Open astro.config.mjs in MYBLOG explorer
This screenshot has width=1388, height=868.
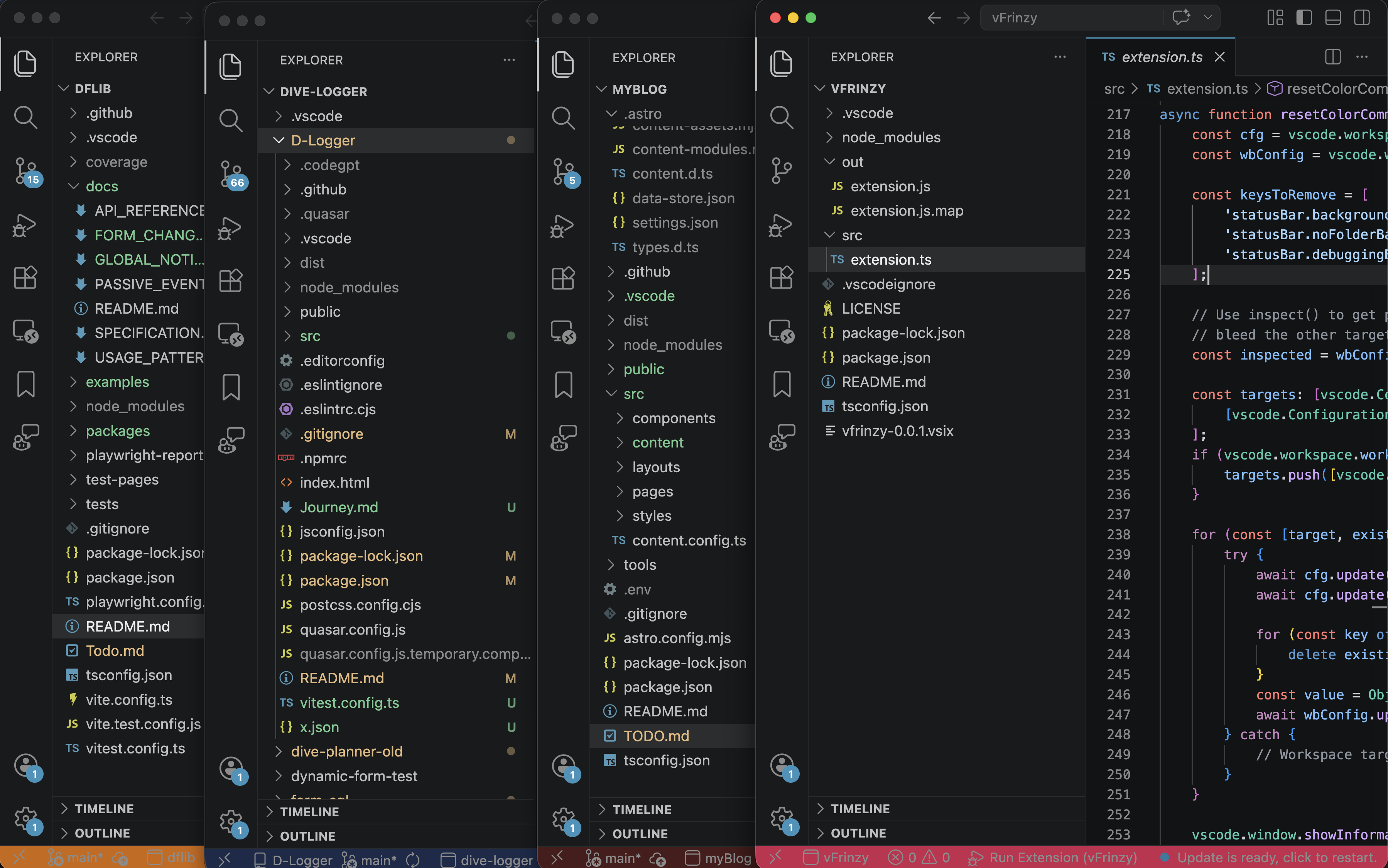click(673, 638)
